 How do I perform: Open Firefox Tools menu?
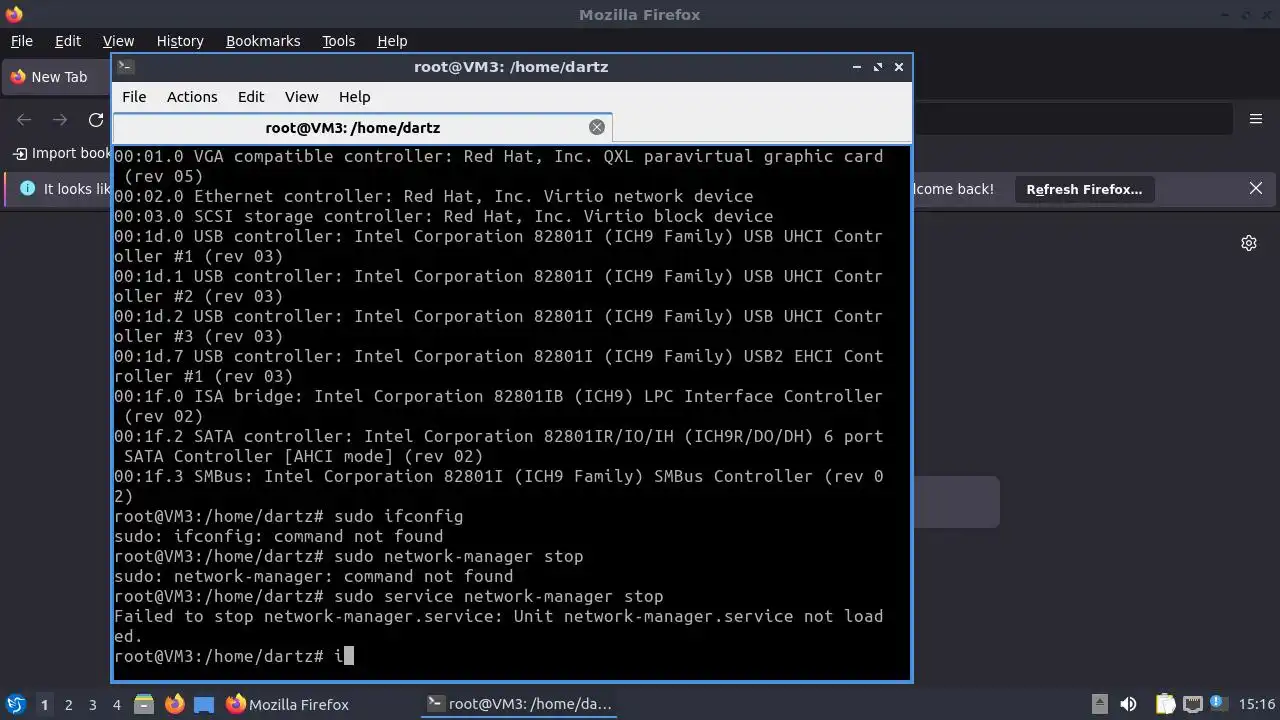coord(338,41)
